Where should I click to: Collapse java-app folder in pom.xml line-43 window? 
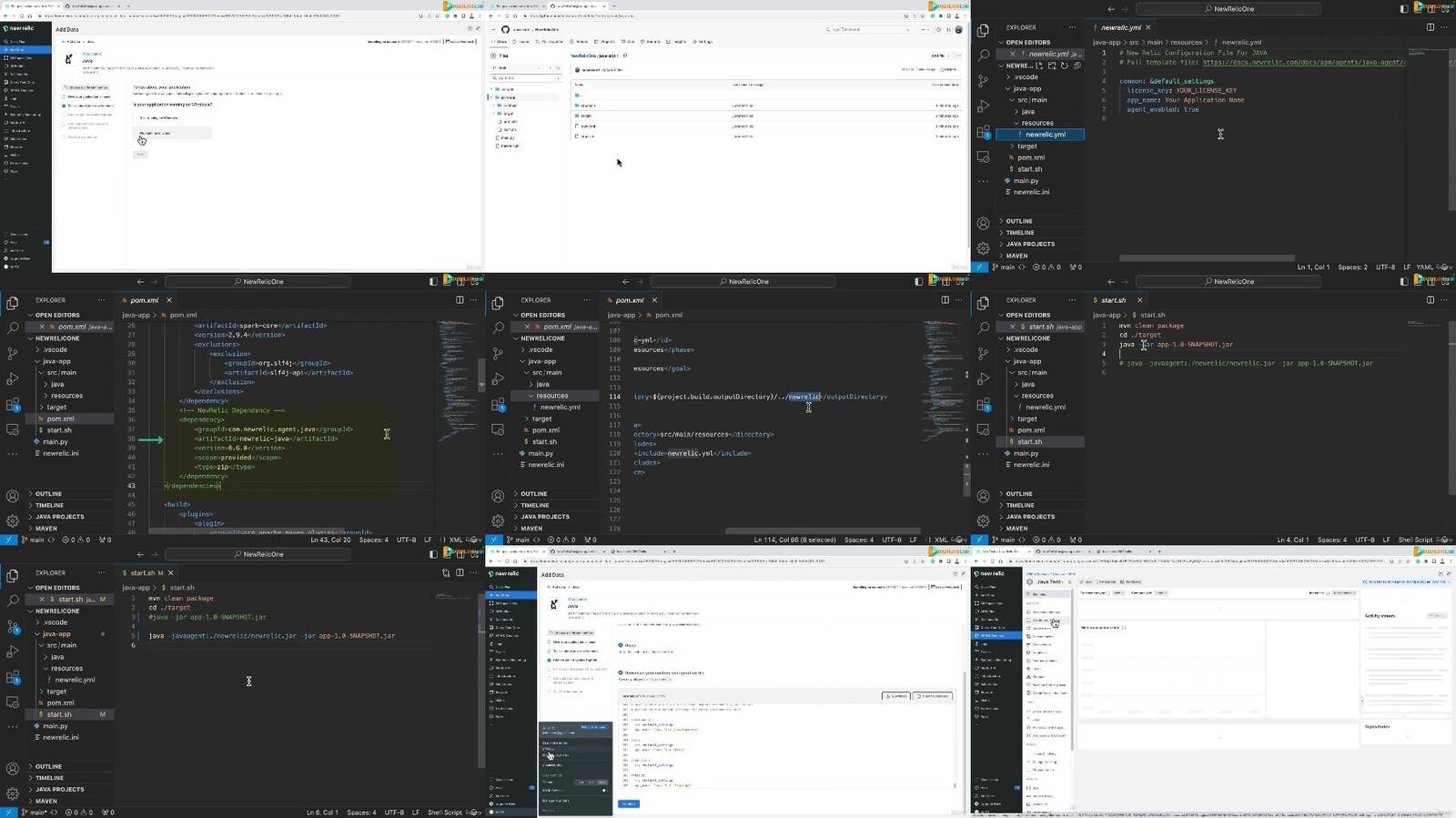56,361
